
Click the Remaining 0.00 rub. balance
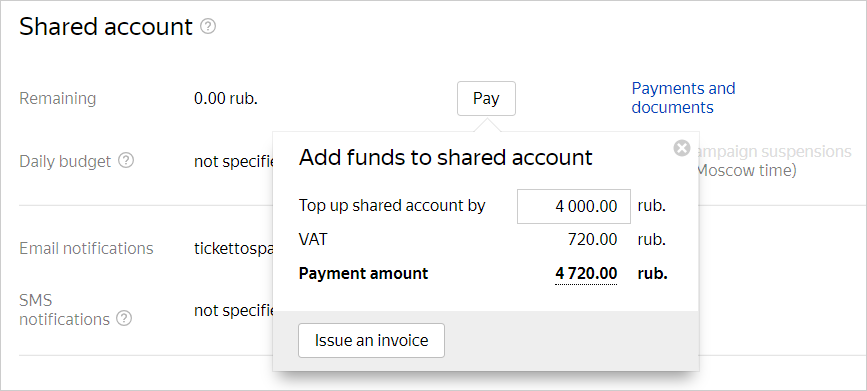tap(226, 98)
